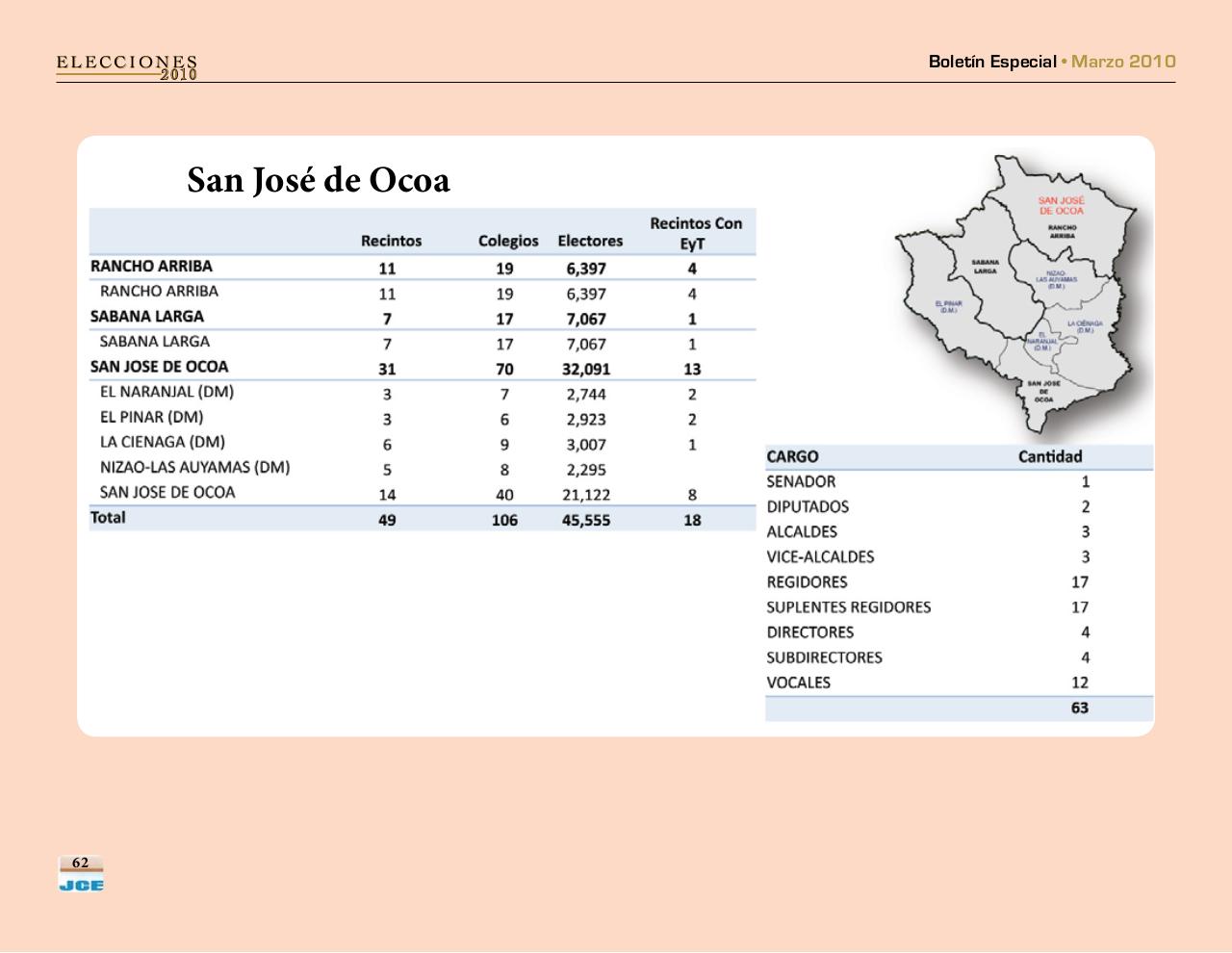Collapse the SABANA LARGA row
This screenshot has height=953, width=1232.
(x=147, y=316)
